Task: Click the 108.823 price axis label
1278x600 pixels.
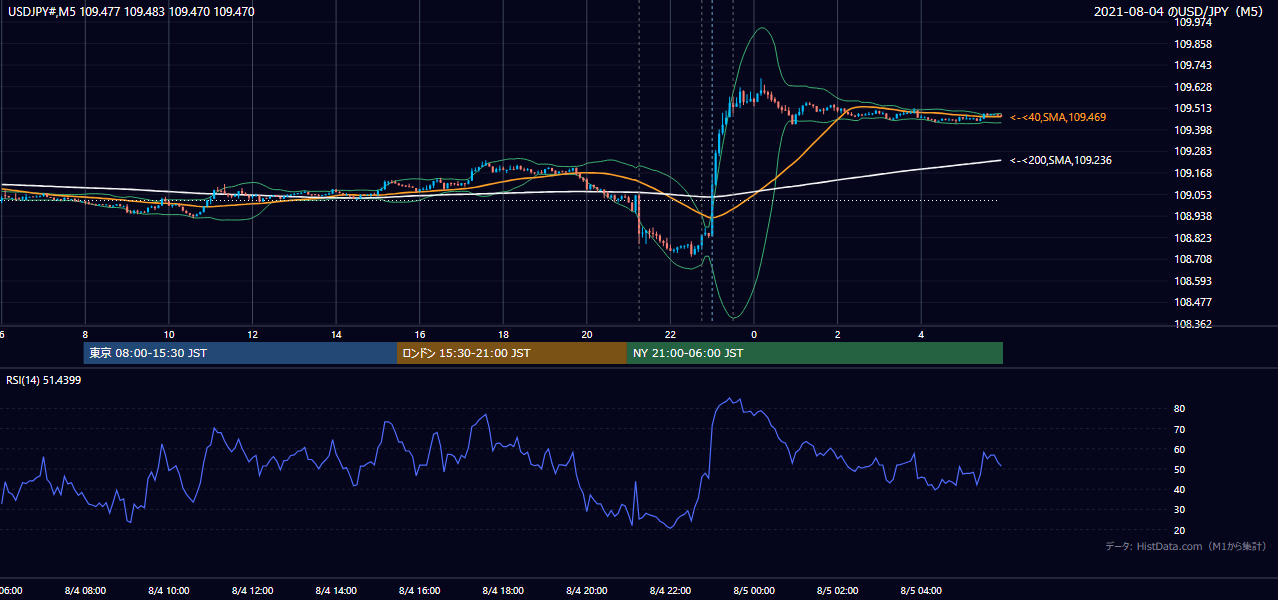Action: point(1193,238)
